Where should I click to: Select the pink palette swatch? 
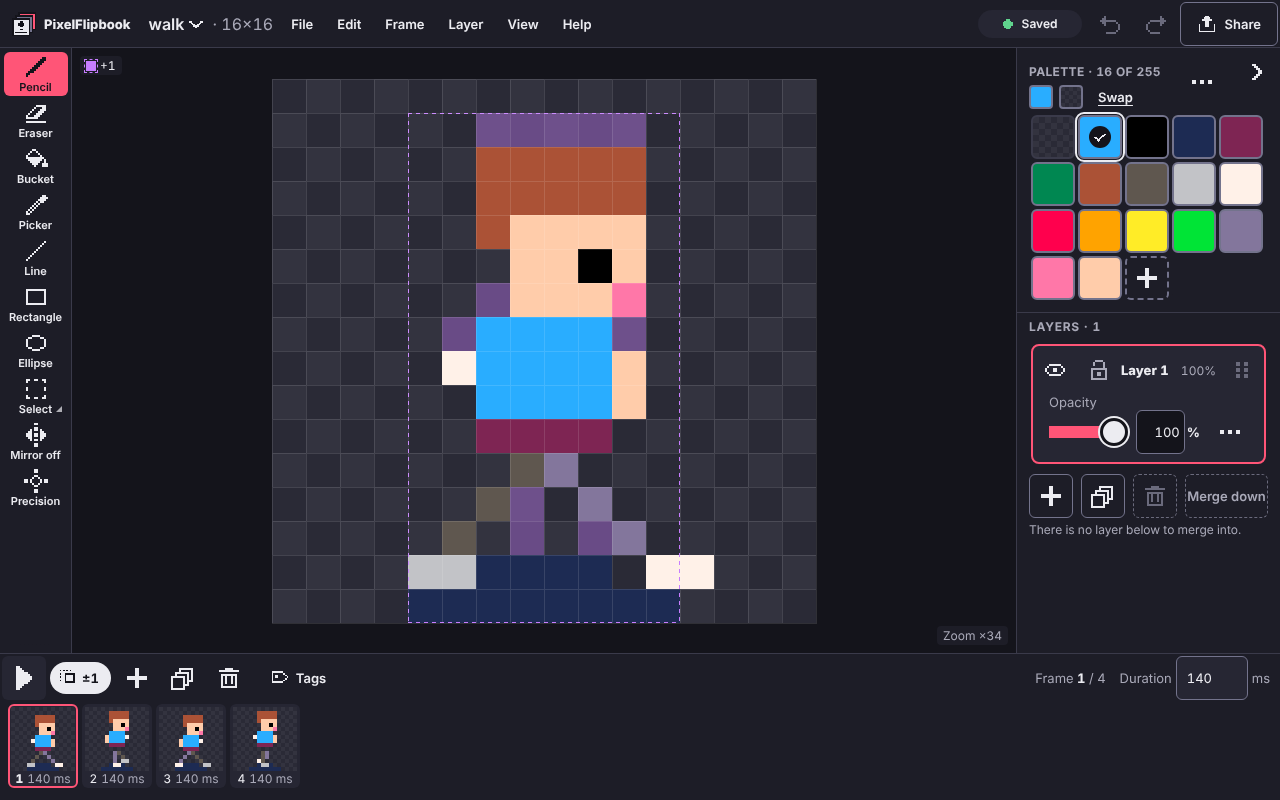1053,278
